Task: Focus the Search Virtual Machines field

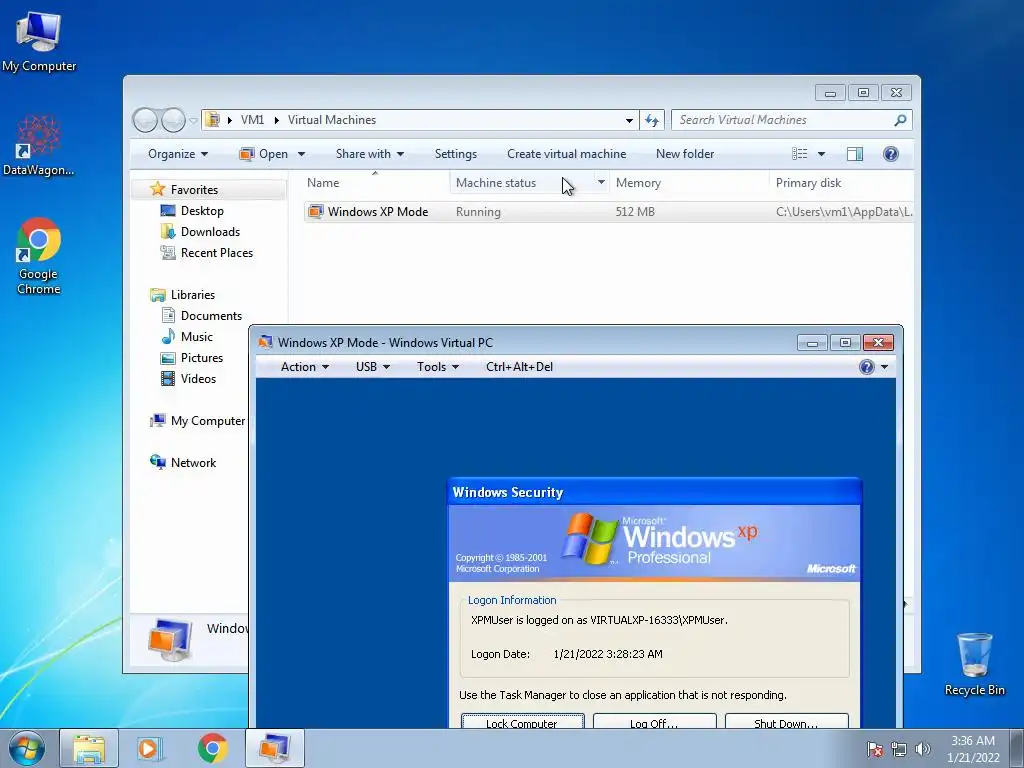Action: tap(782, 120)
